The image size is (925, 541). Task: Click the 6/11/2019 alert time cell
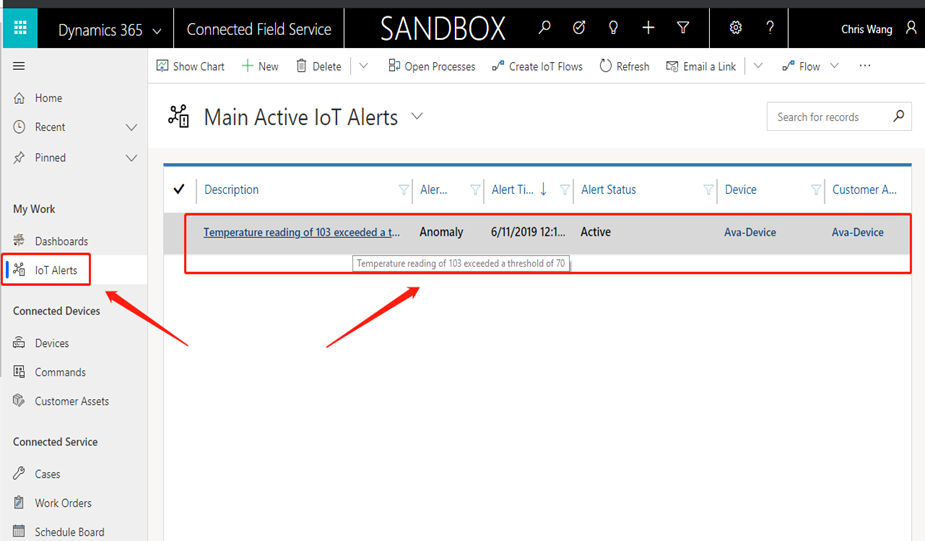[x=527, y=232]
